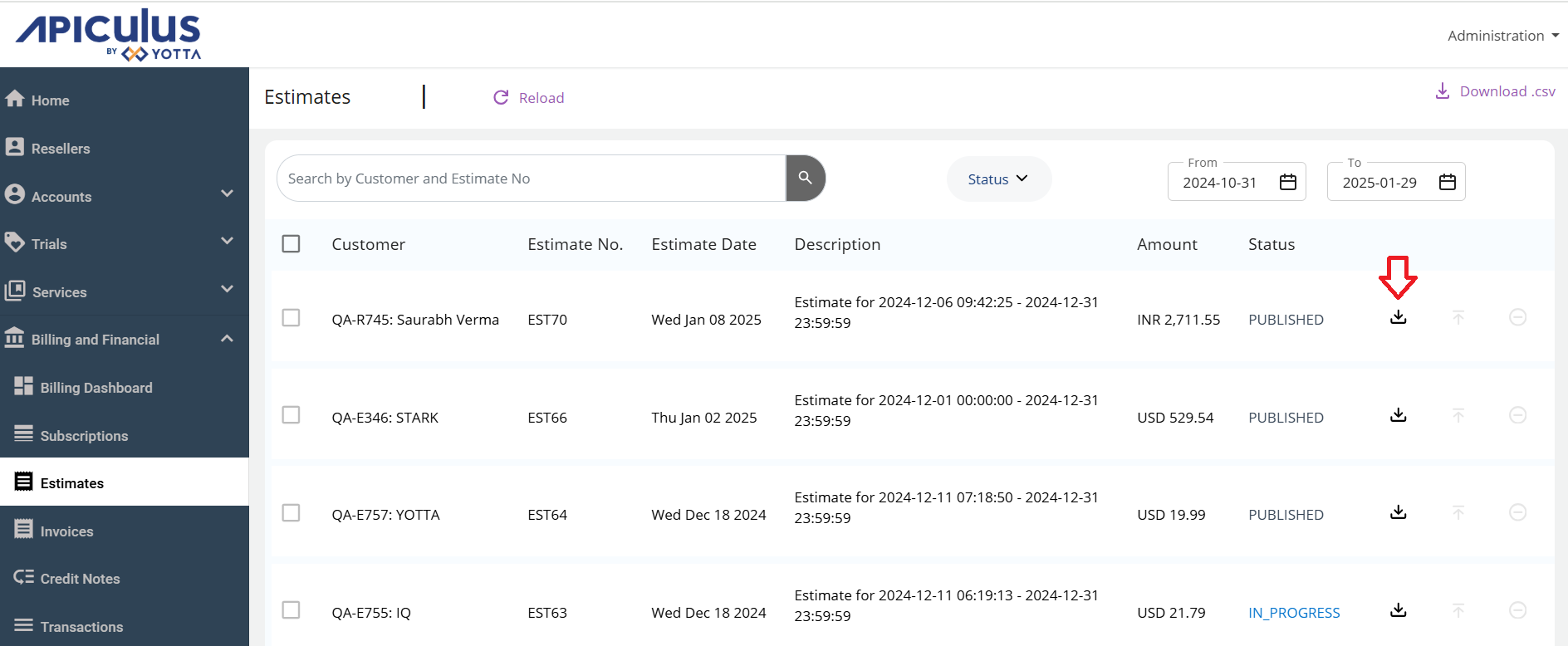Open Billing Dashboard page

[96, 388]
